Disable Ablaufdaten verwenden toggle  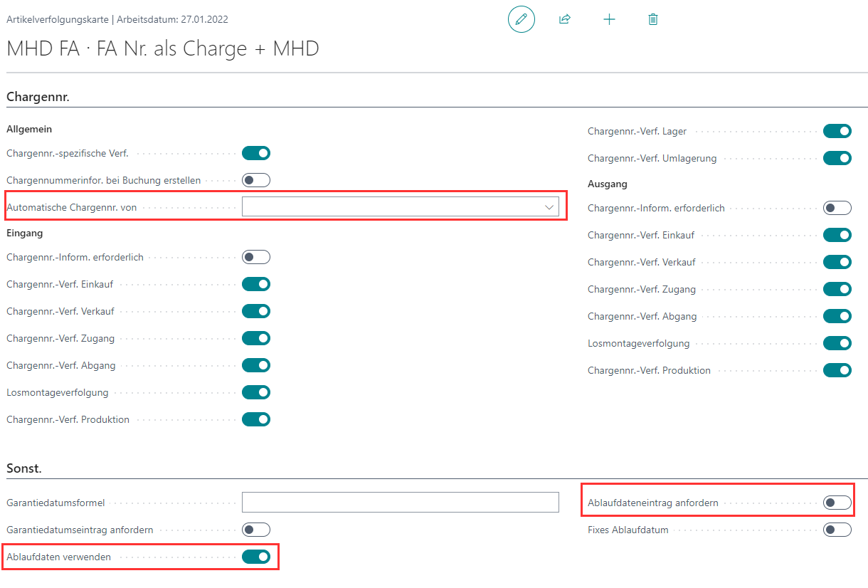pyautogui.click(x=256, y=556)
